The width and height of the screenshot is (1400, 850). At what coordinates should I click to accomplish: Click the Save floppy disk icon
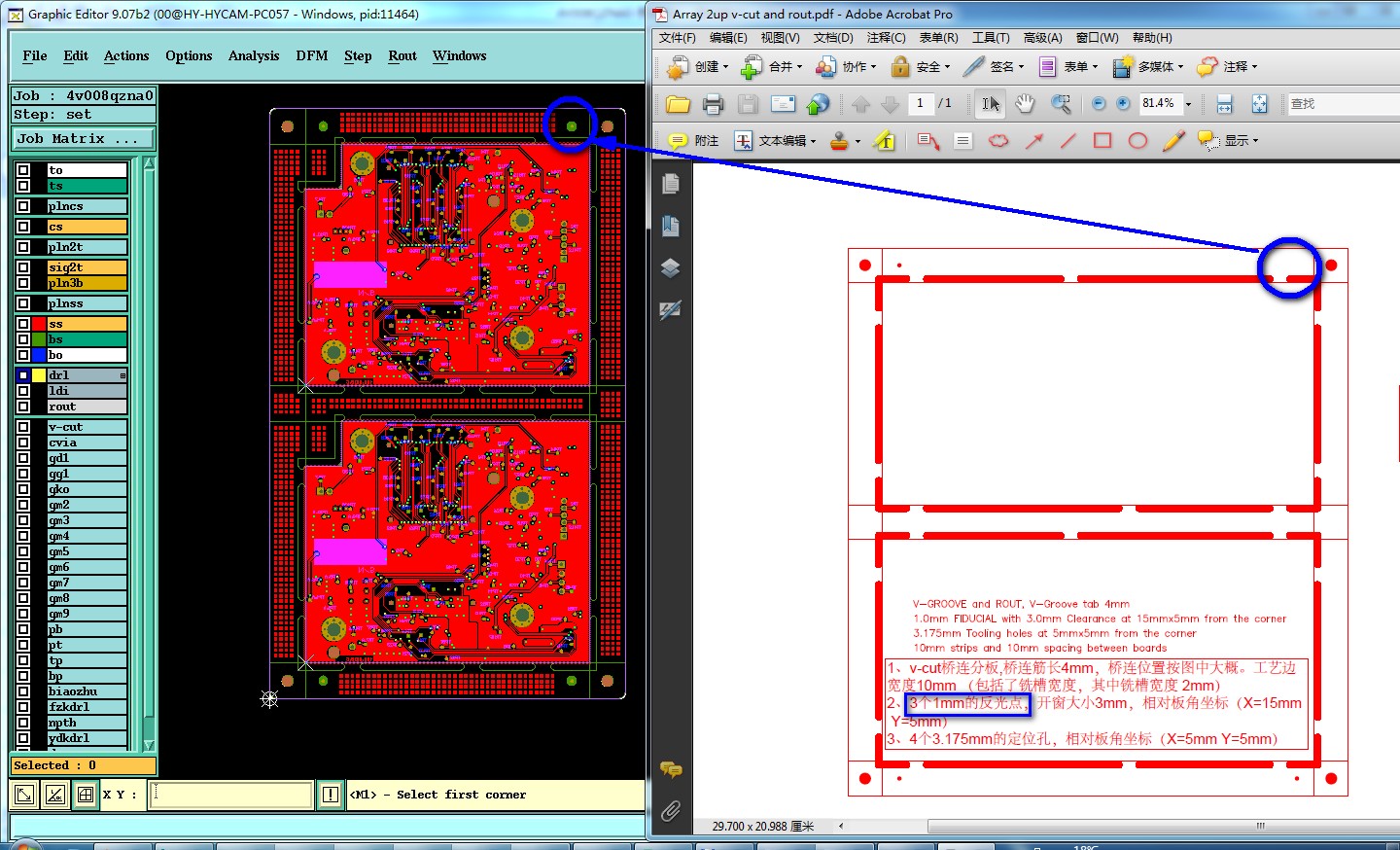[x=748, y=104]
